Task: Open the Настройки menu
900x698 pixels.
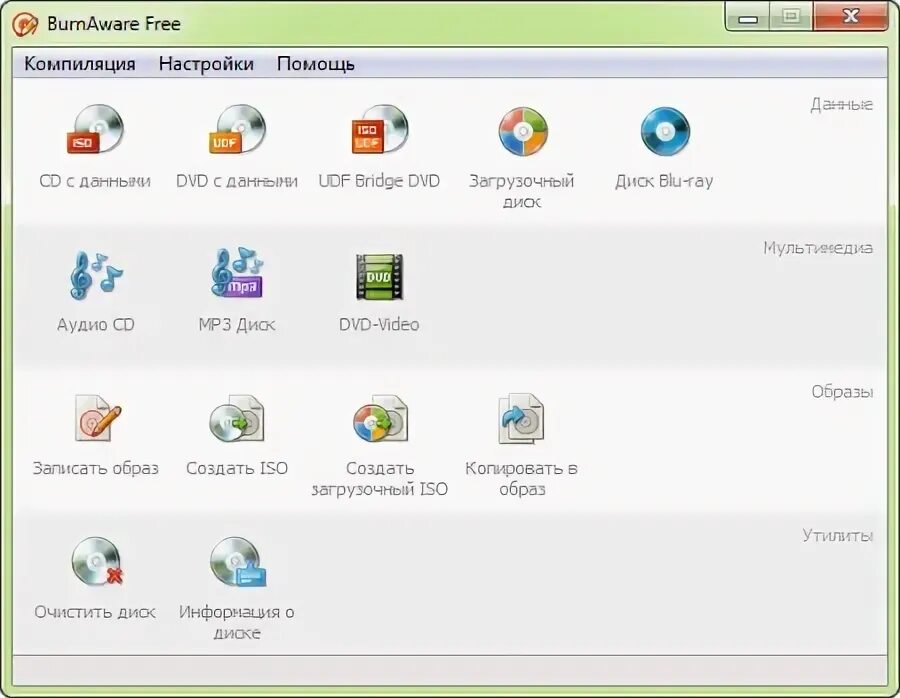Action: point(206,63)
